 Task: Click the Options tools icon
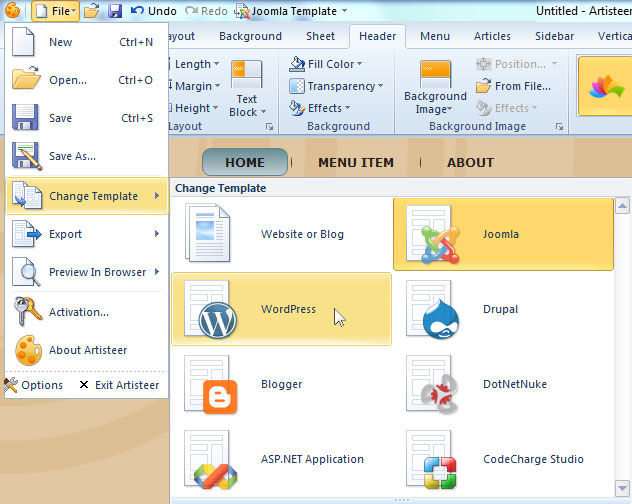pos(11,385)
